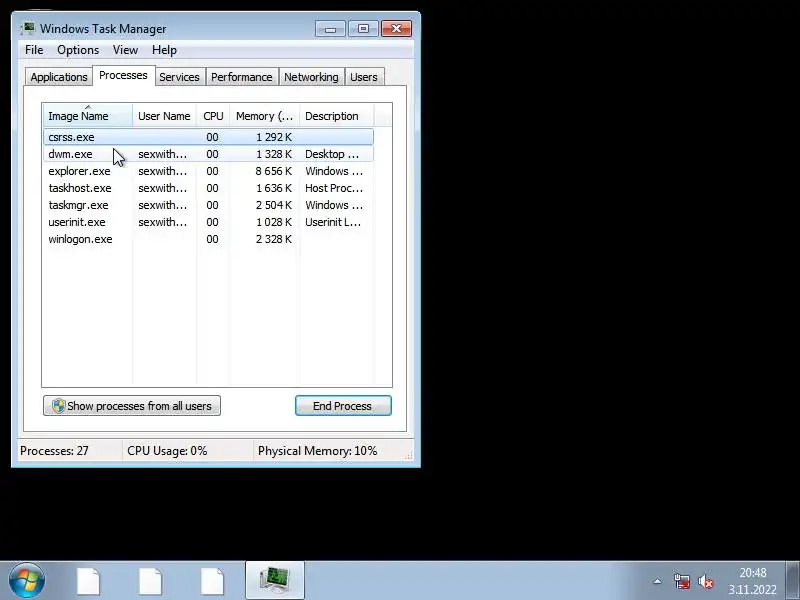Click the End Process button
The image size is (800, 600).
click(x=343, y=406)
